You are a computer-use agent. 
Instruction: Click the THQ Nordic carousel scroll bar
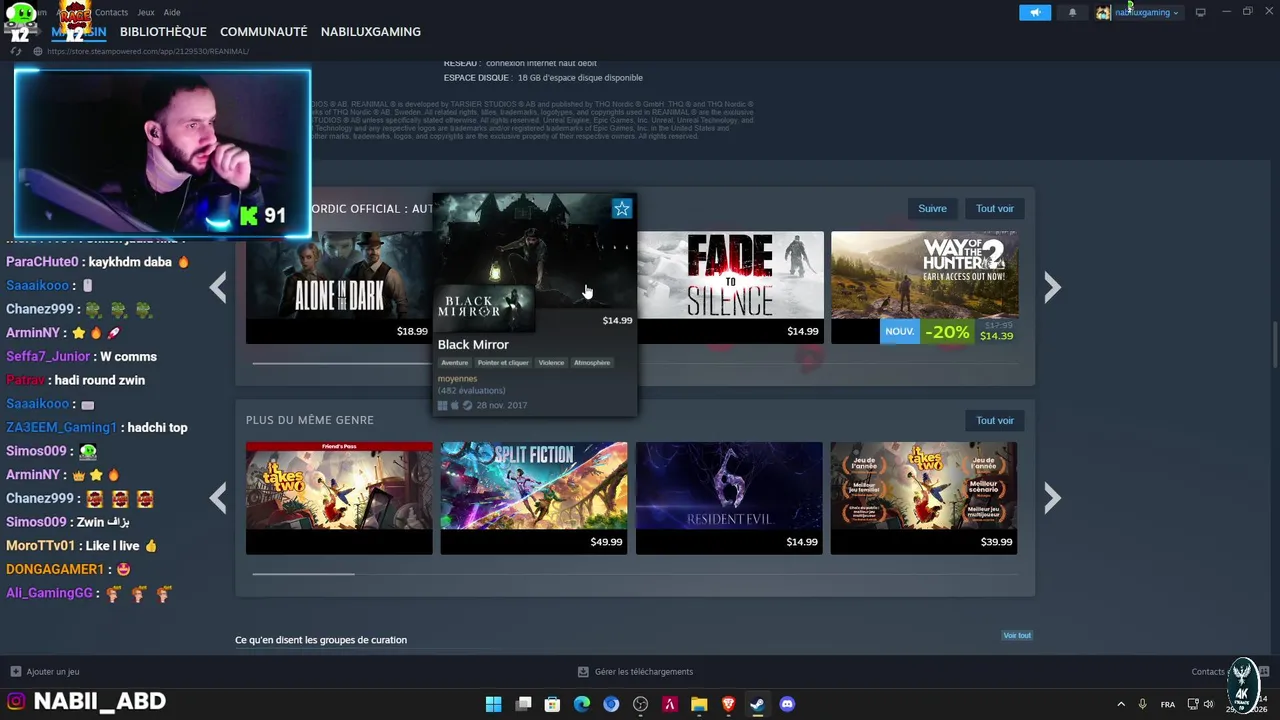tap(342, 363)
